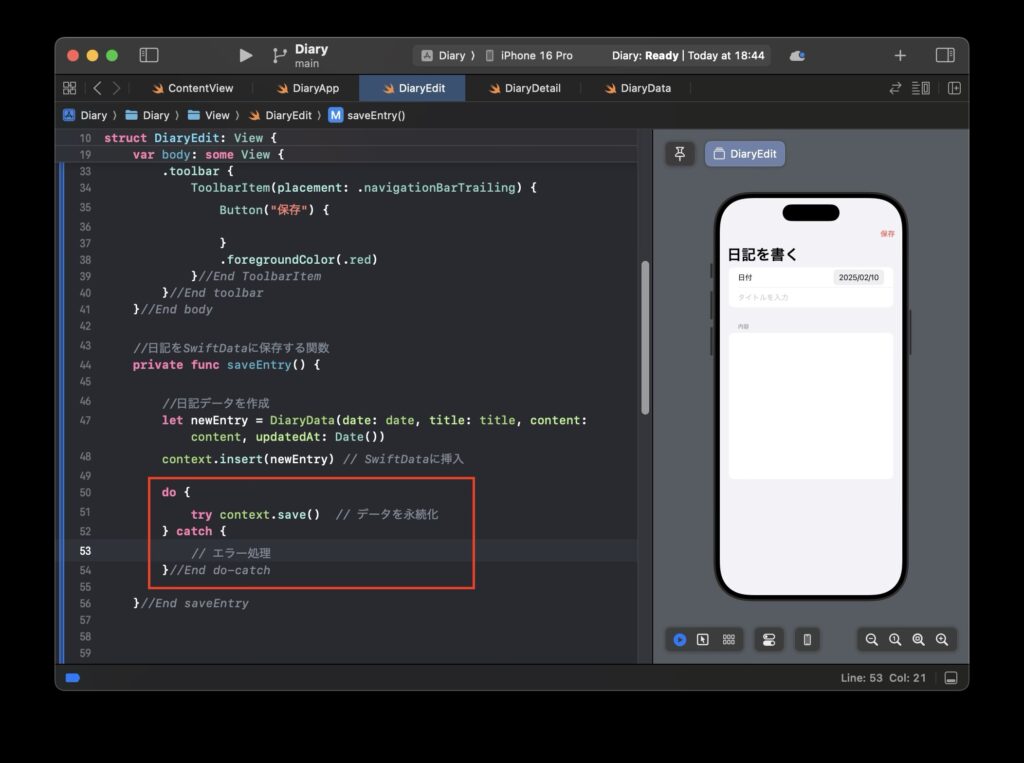
Task: Click 'try context.save()' code line
Action: coord(255,515)
